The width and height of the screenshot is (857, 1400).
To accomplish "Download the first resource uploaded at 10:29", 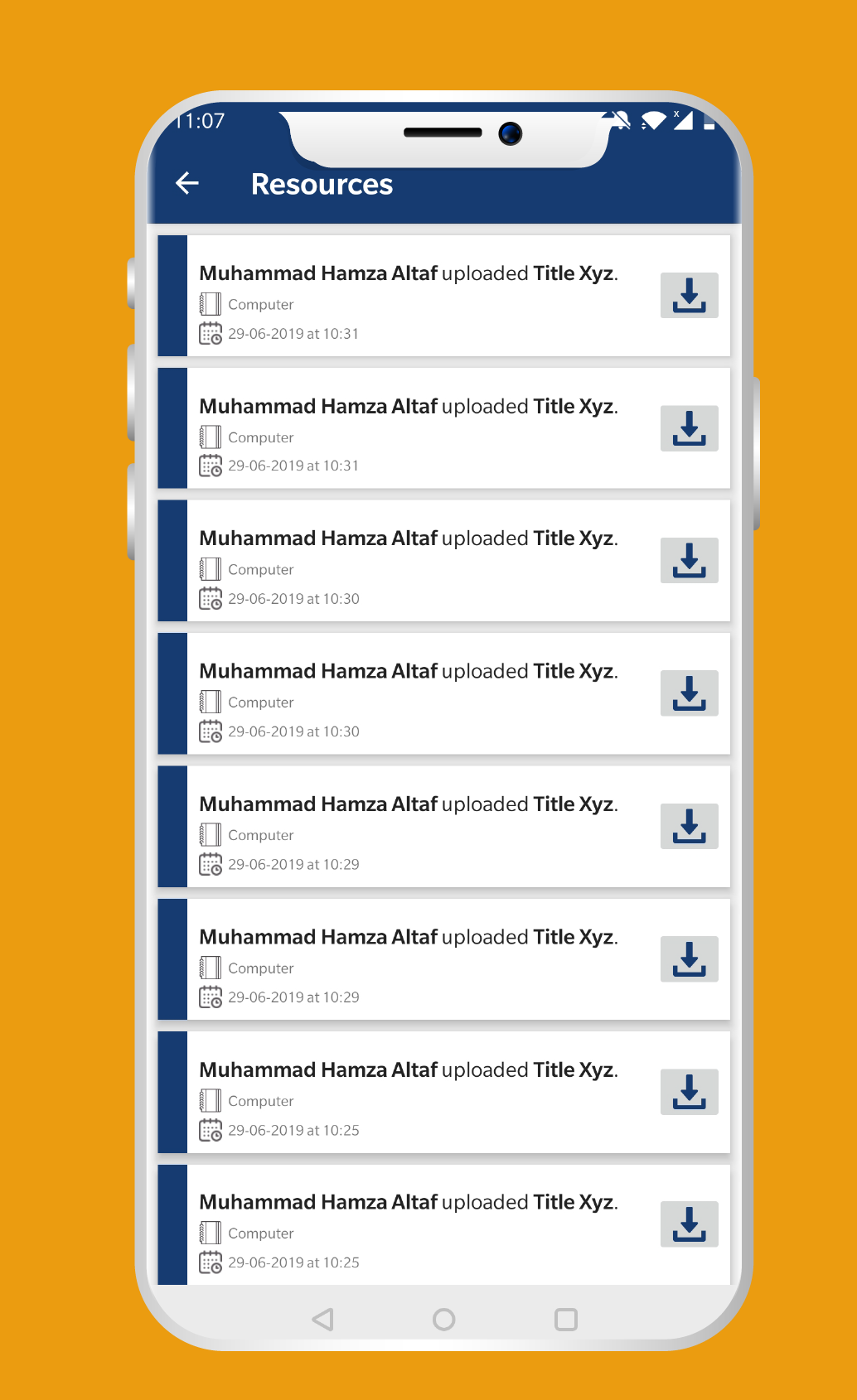I will (x=689, y=826).
